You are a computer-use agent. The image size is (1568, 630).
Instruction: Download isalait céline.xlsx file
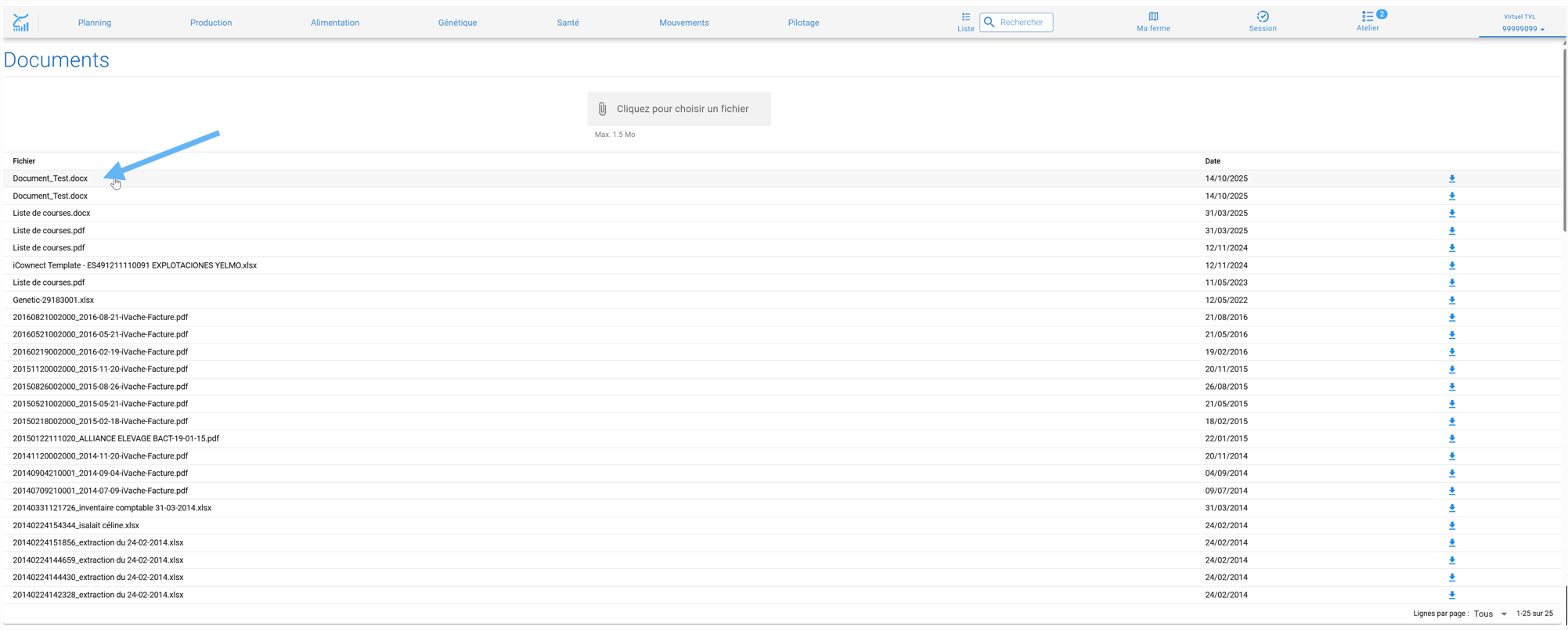(1451, 526)
